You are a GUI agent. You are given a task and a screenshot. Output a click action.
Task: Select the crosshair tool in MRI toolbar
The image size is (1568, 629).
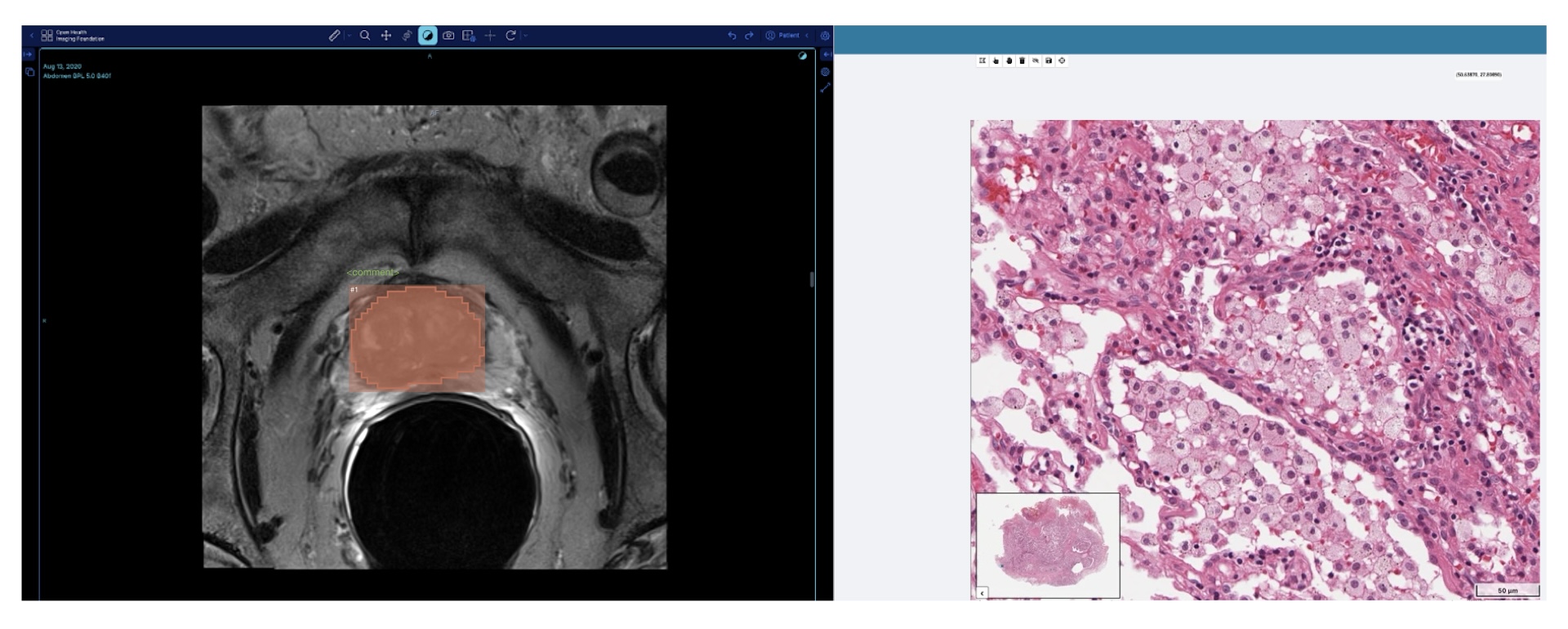point(490,36)
